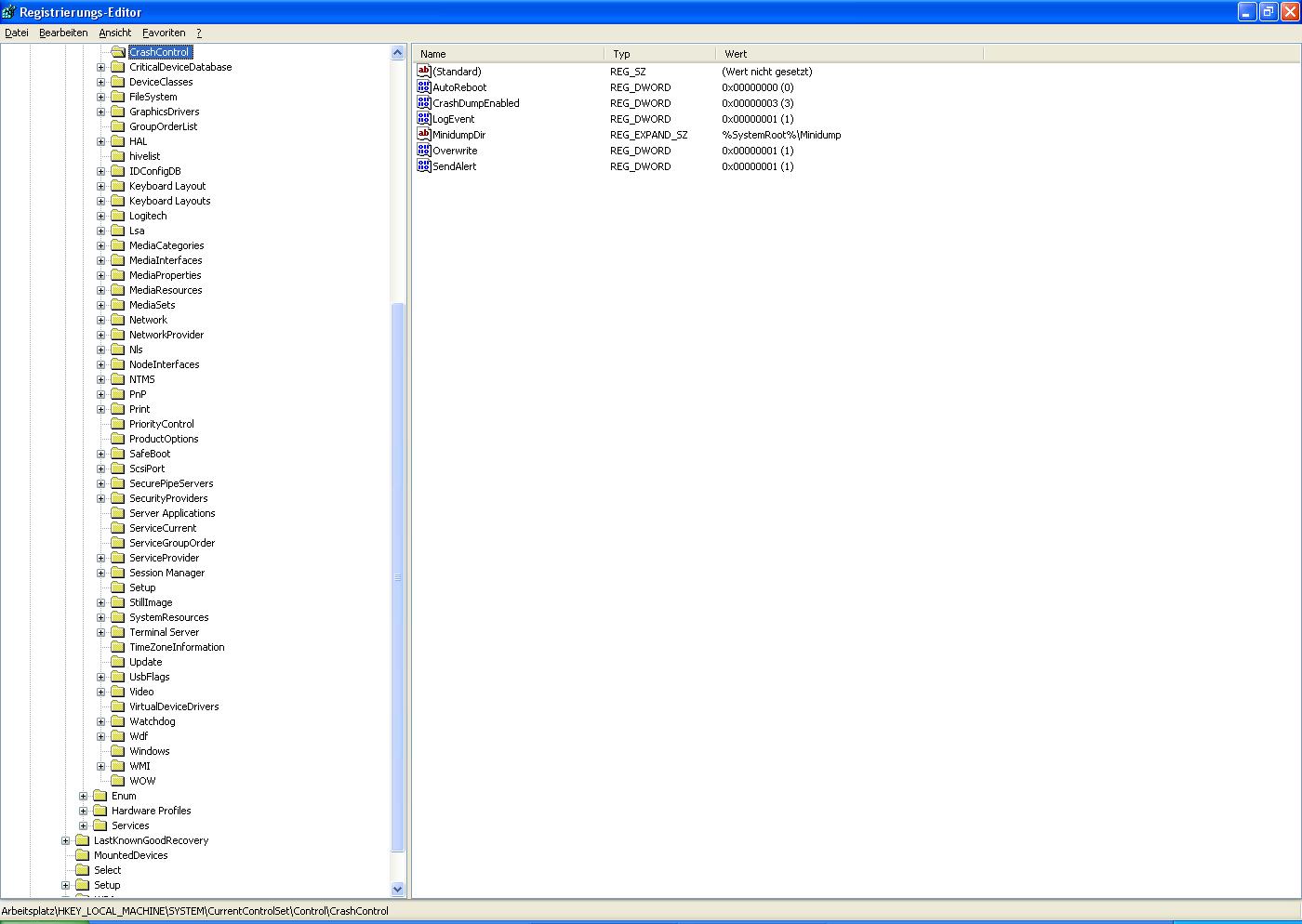
Task: Expand the LastKnownGoodRecovery node
Action: pos(66,840)
